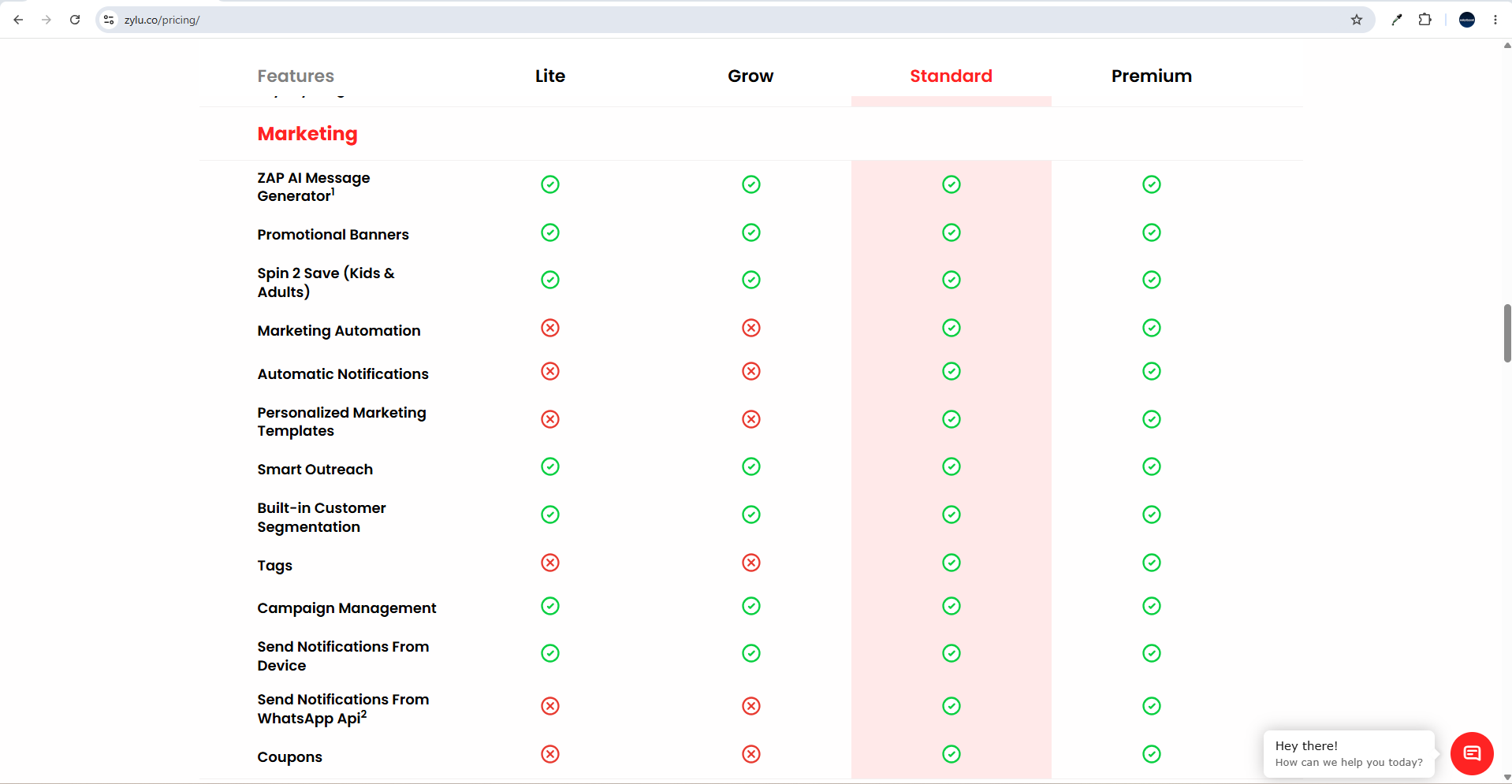Click the ZAP AI Message Generator feature label
The image size is (1512, 784).
pos(314,187)
